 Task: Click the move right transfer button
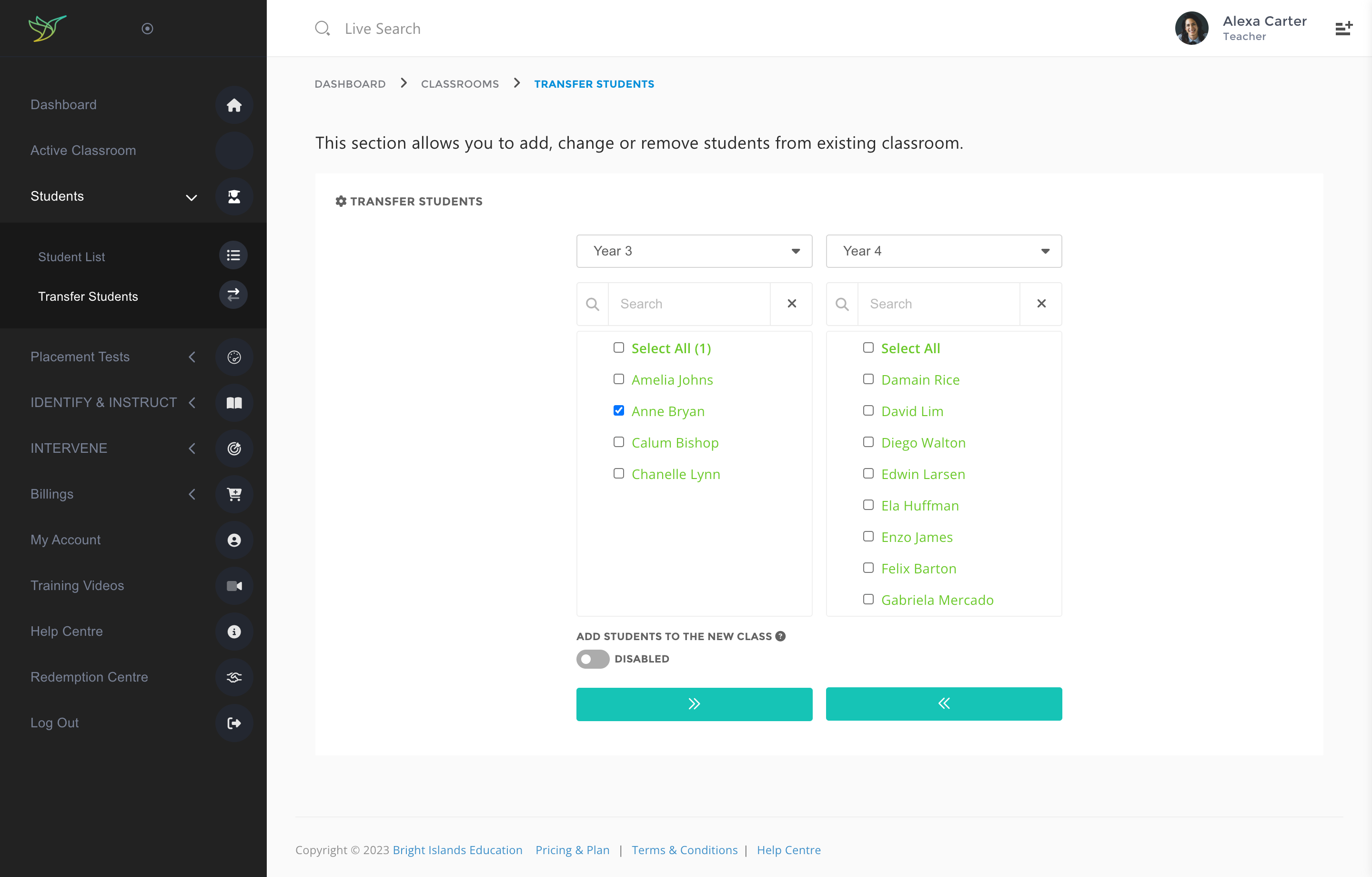click(x=694, y=704)
